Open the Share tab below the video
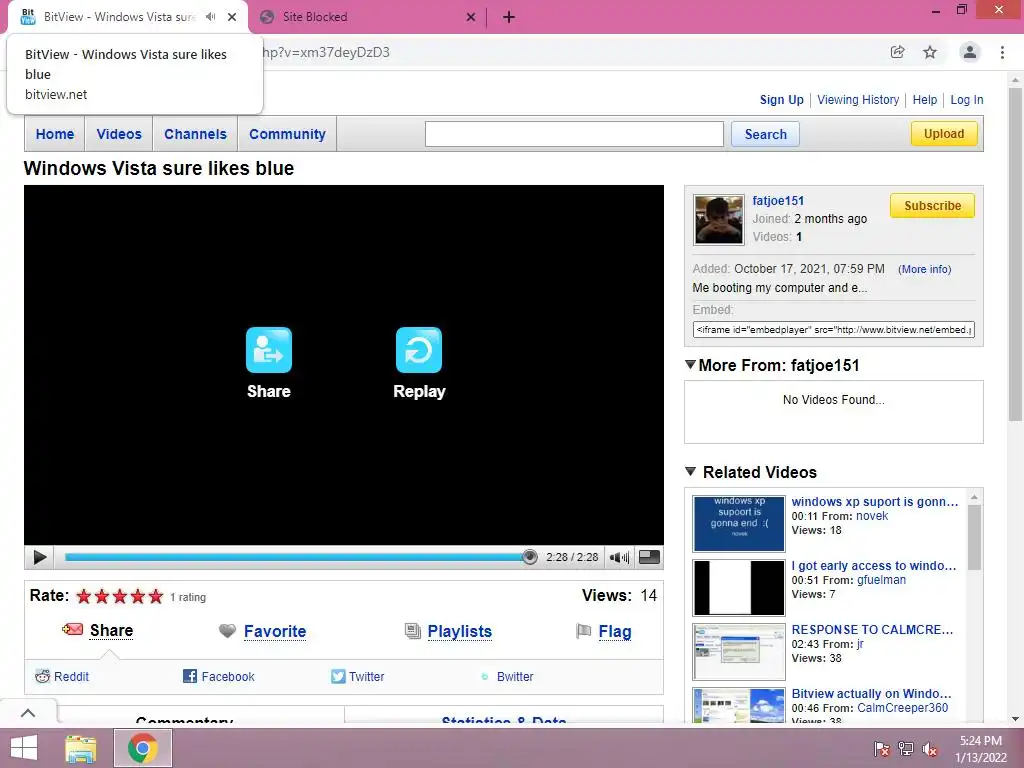The height and width of the screenshot is (768, 1024). [111, 630]
